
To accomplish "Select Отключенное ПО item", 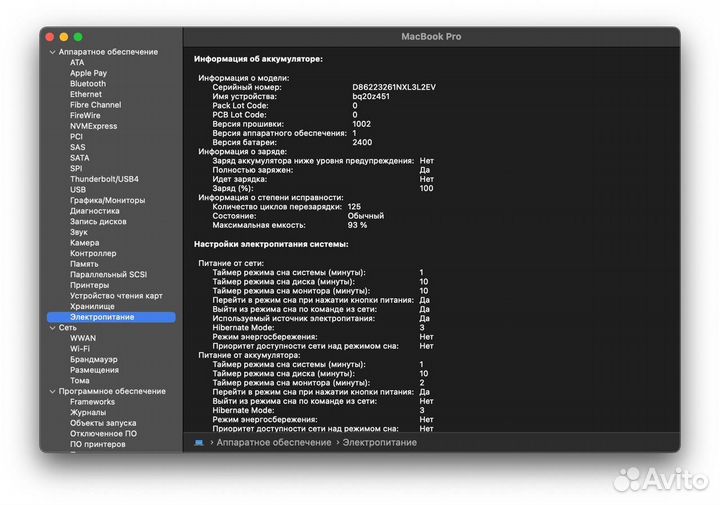I will tap(103, 433).
